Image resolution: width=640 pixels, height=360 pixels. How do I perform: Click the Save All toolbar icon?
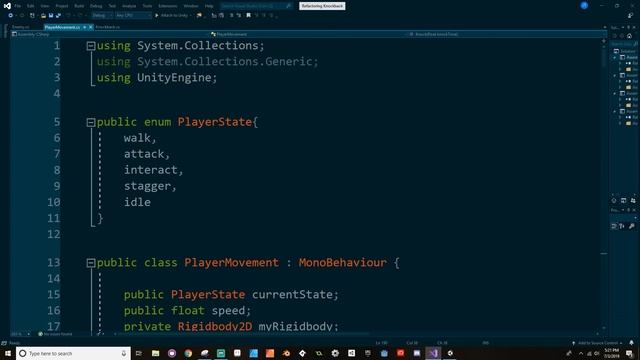(58, 16)
